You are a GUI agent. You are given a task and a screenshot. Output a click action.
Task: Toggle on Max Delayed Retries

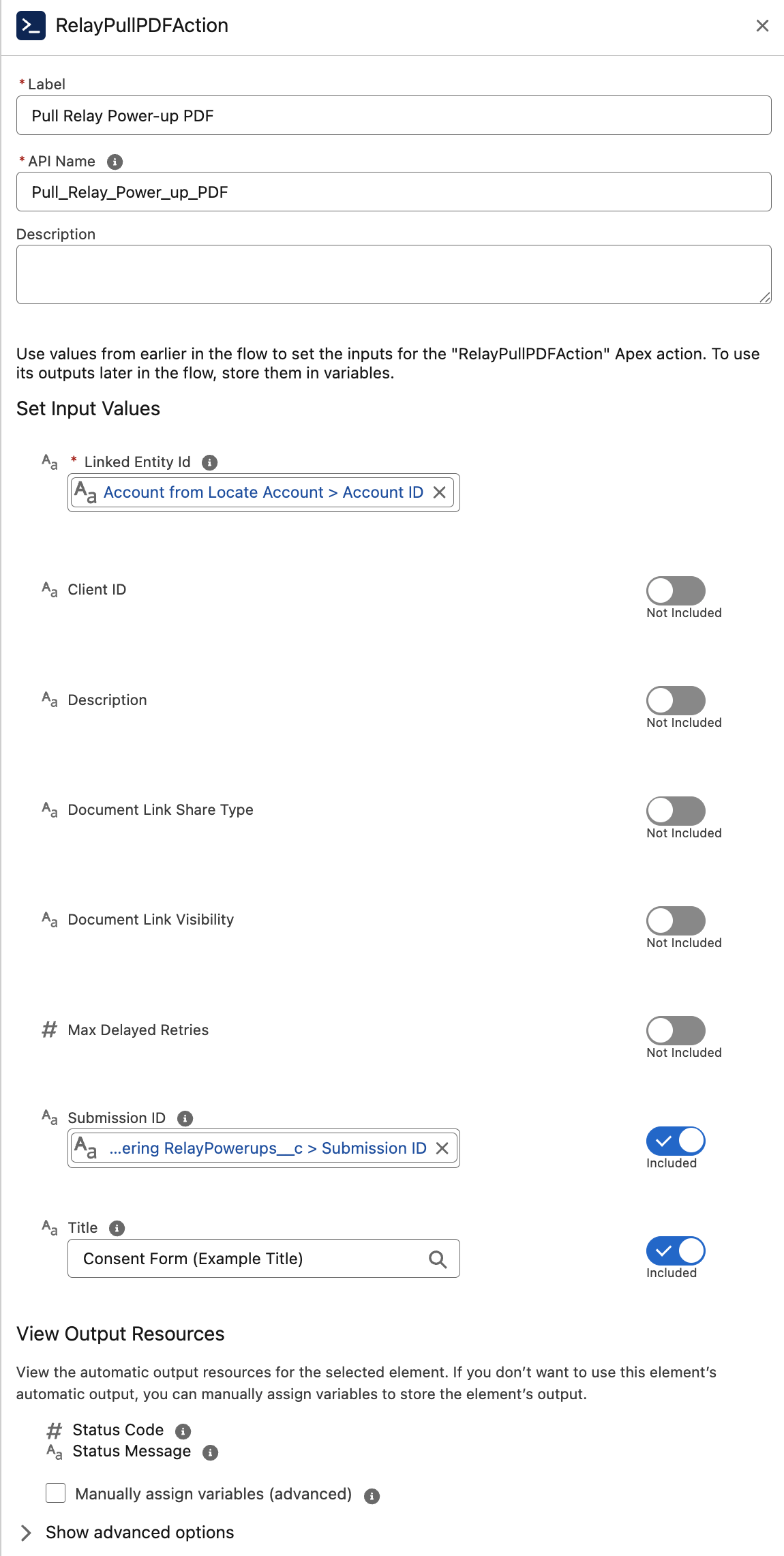[x=675, y=1030]
